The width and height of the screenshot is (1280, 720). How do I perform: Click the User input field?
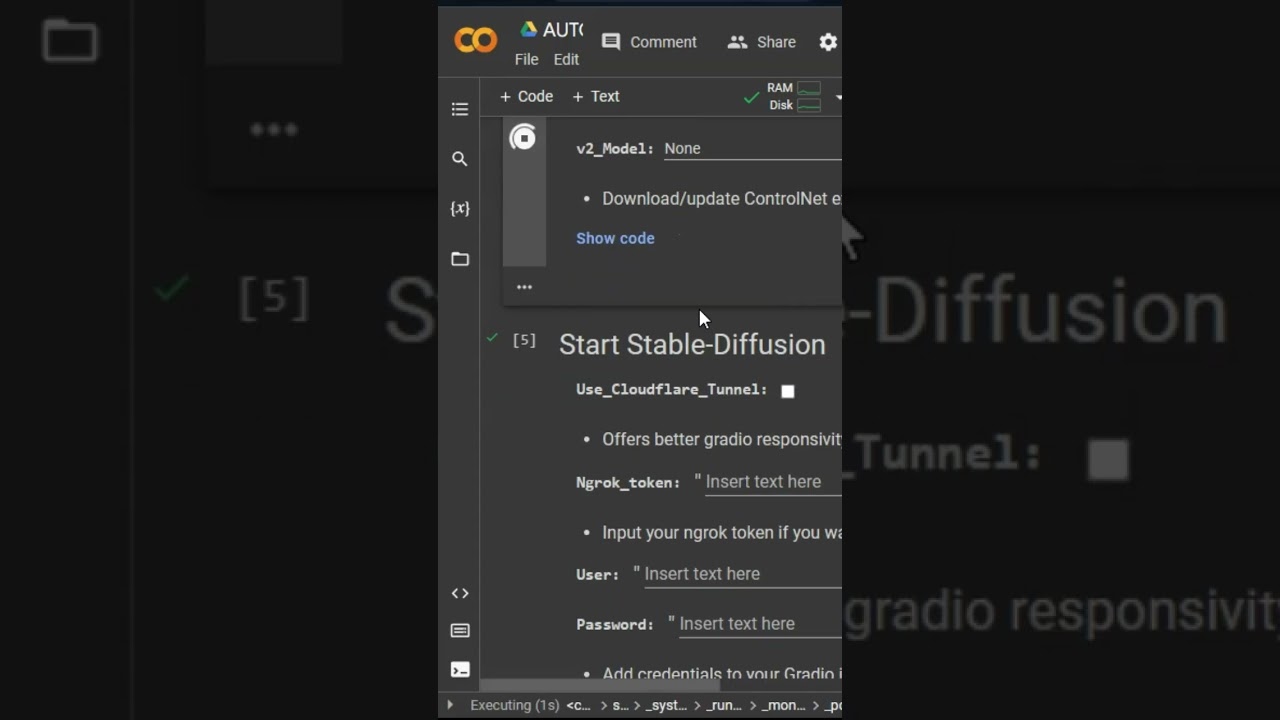(x=742, y=574)
